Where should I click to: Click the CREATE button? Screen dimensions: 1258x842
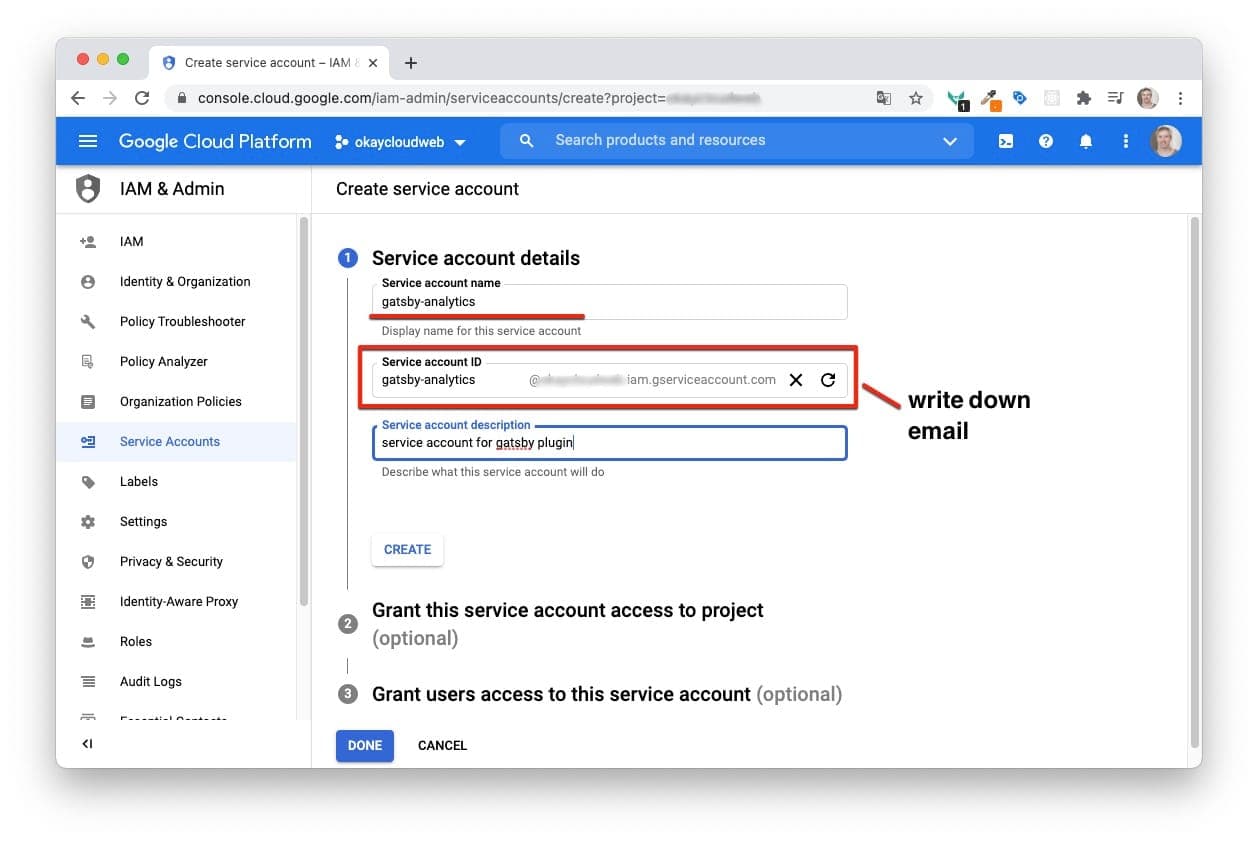tap(407, 549)
